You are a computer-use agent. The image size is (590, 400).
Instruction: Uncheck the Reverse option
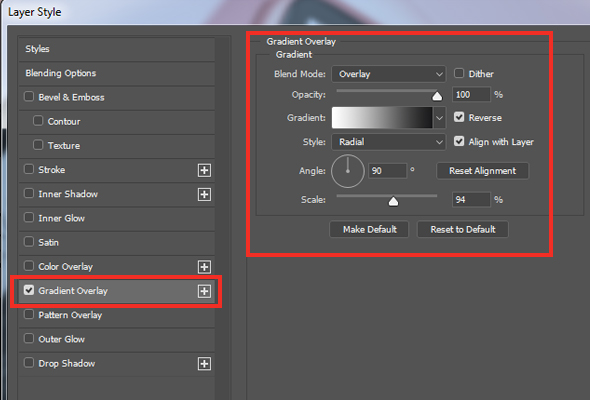coord(459,117)
